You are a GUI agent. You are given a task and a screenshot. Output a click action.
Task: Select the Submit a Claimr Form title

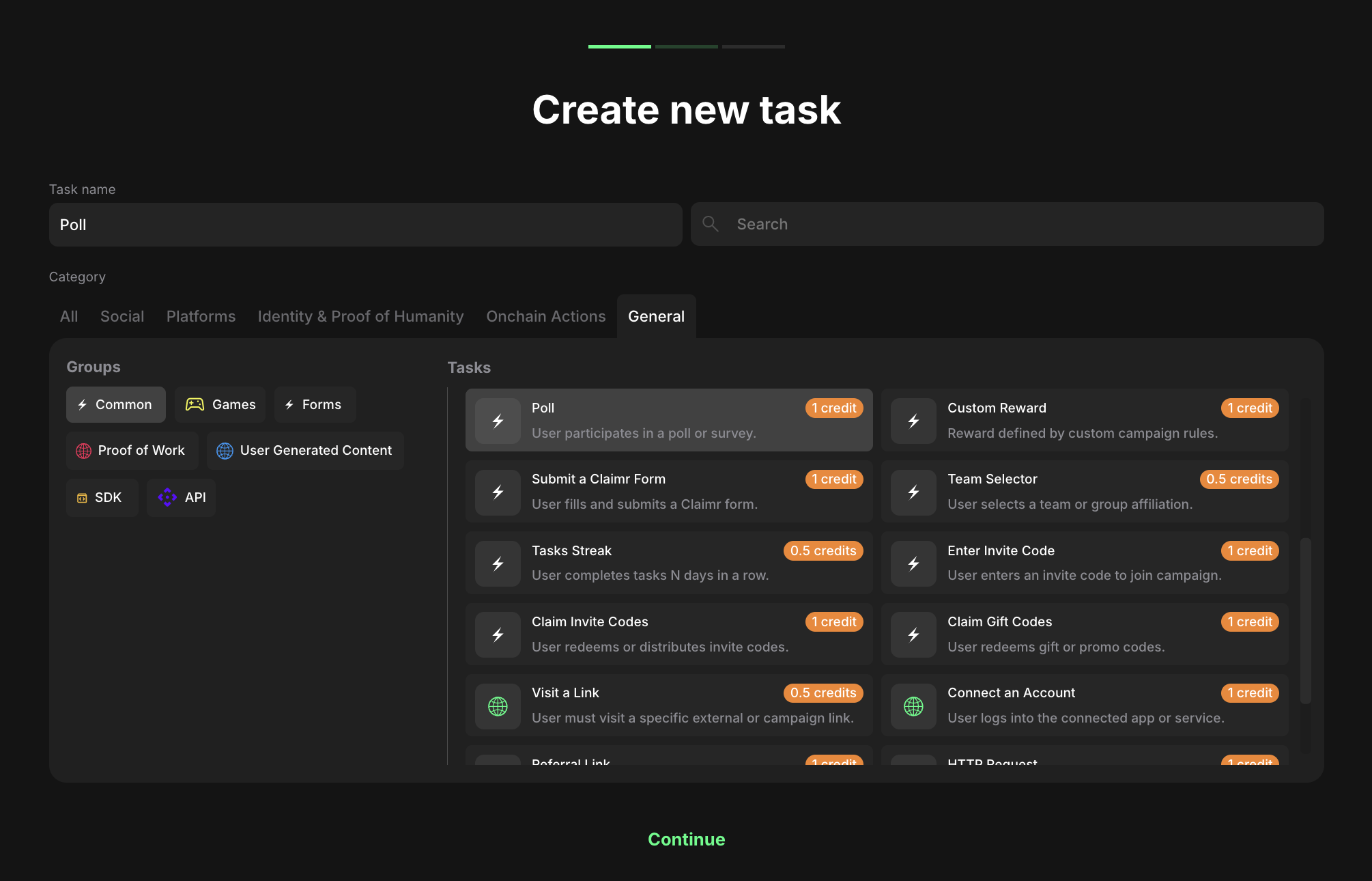click(599, 479)
